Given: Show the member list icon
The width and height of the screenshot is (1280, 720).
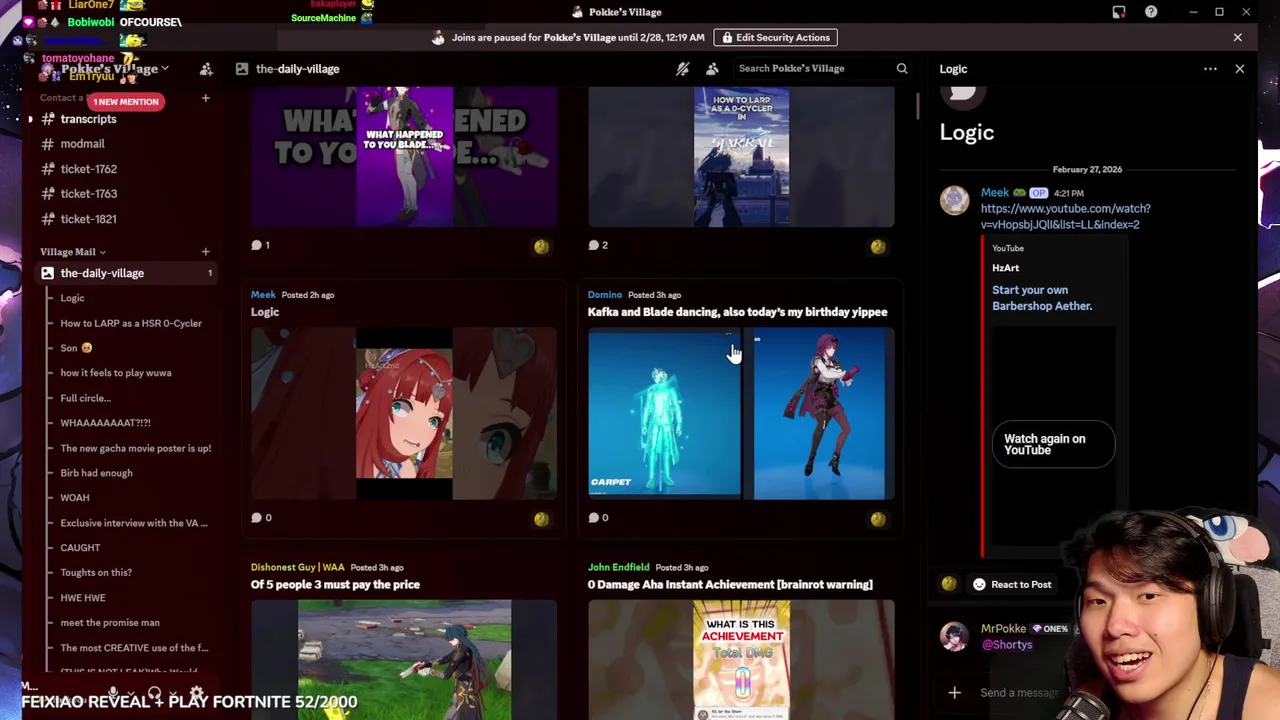Looking at the screenshot, I should click(x=712, y=69).
